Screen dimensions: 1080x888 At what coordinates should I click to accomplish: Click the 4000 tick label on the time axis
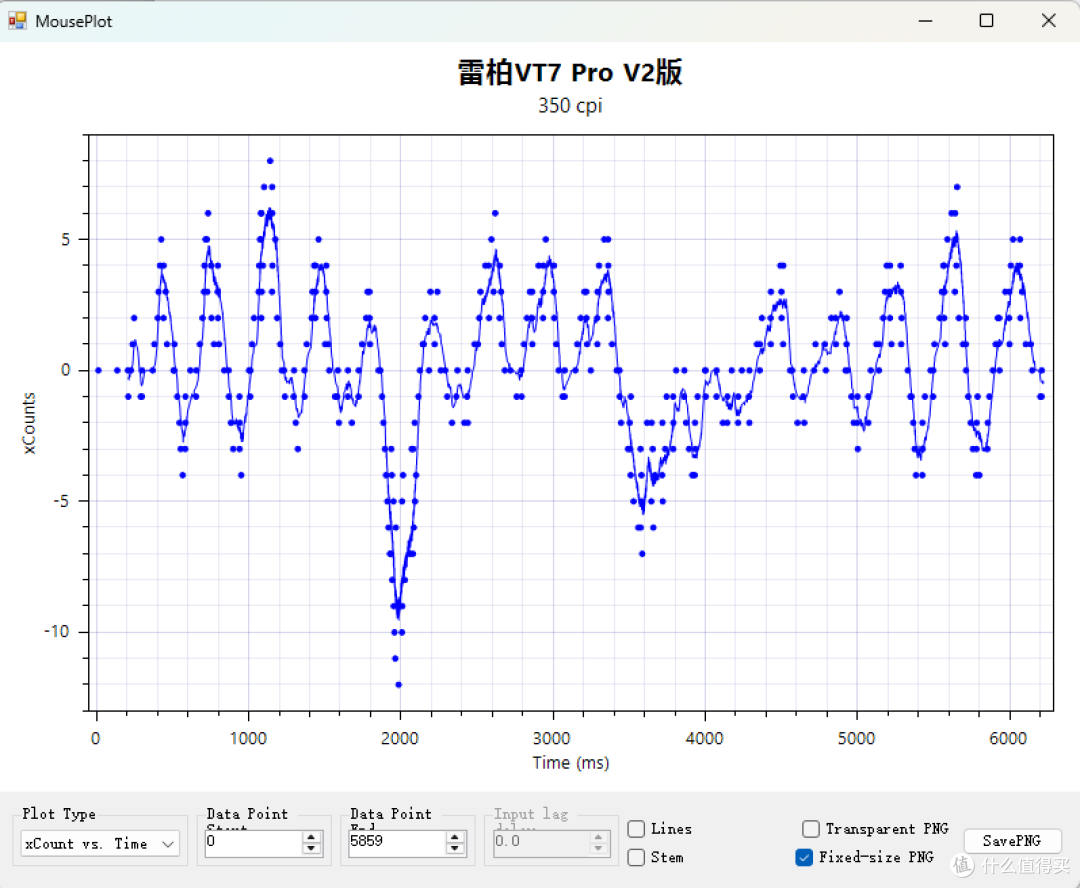click(705, 739)
